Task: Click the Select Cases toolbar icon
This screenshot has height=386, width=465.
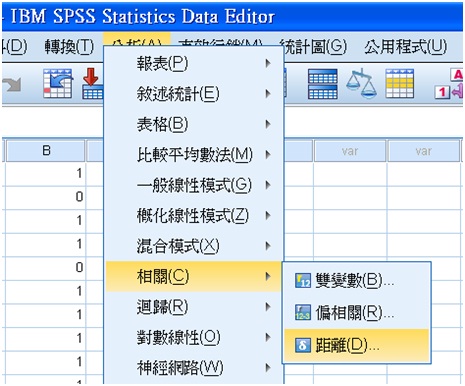Action: click(400, 84)
